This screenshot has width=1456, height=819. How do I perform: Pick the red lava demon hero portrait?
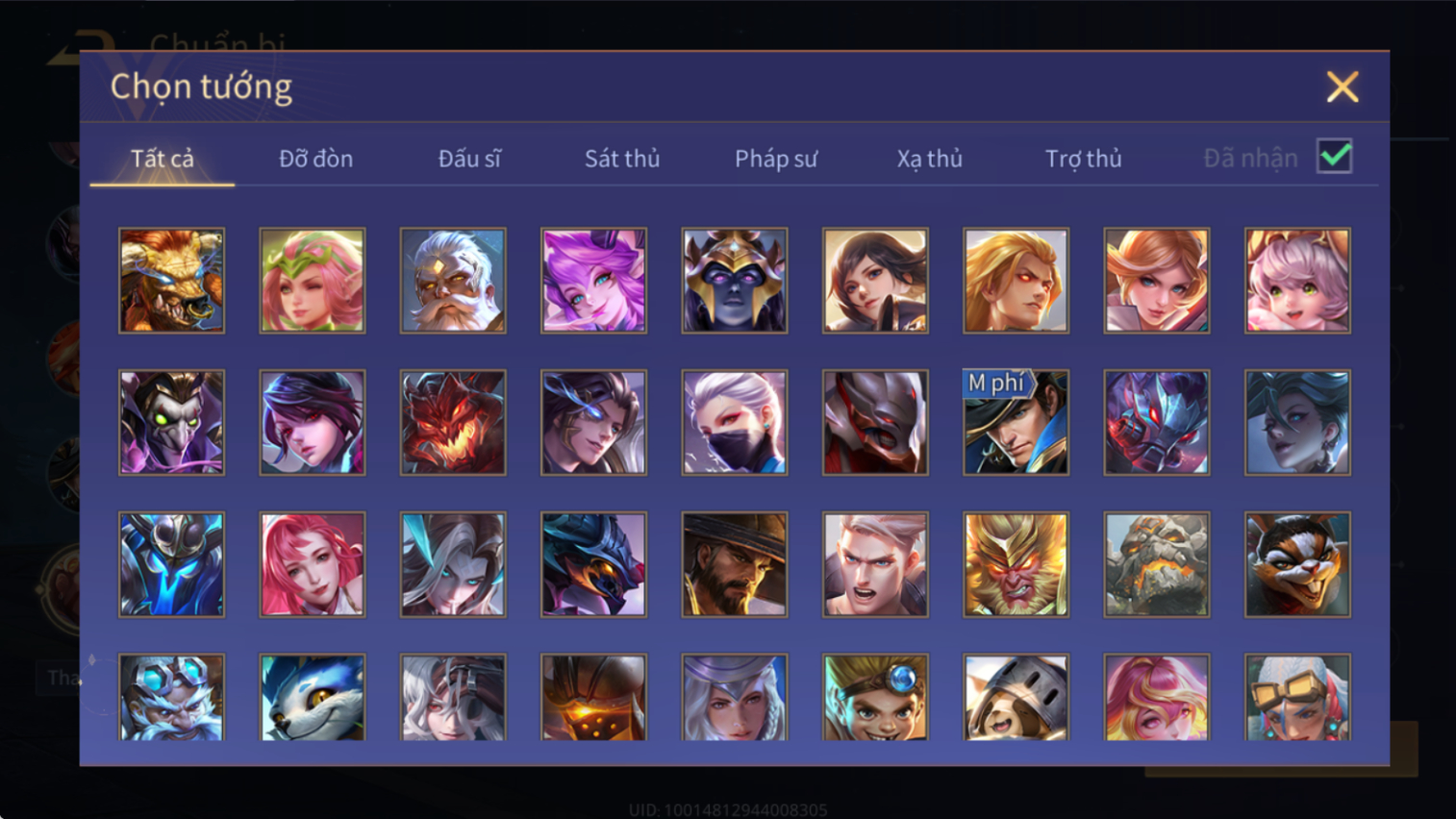tap(453, 423)
